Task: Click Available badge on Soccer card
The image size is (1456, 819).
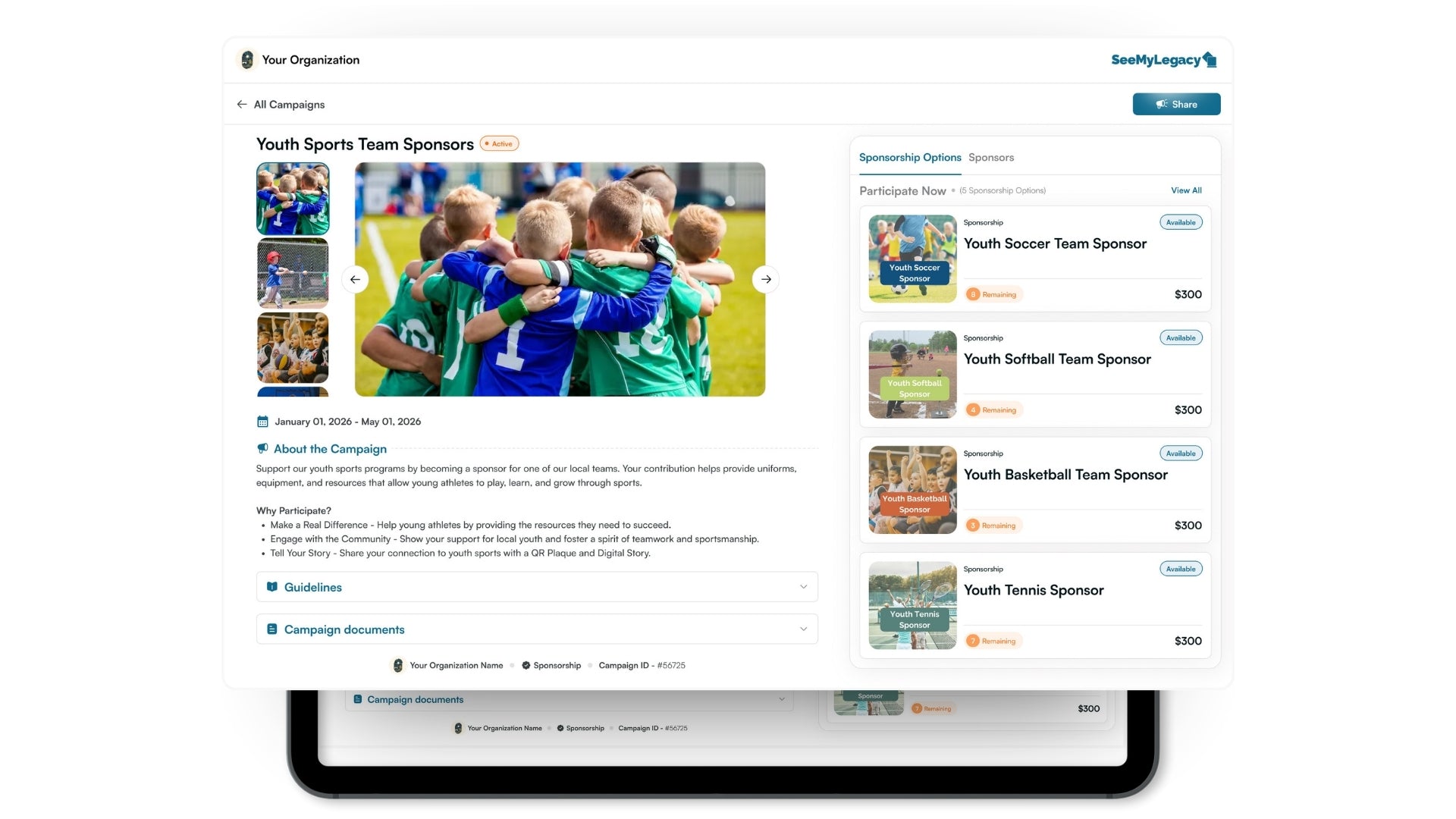Action: (1181, 222)
